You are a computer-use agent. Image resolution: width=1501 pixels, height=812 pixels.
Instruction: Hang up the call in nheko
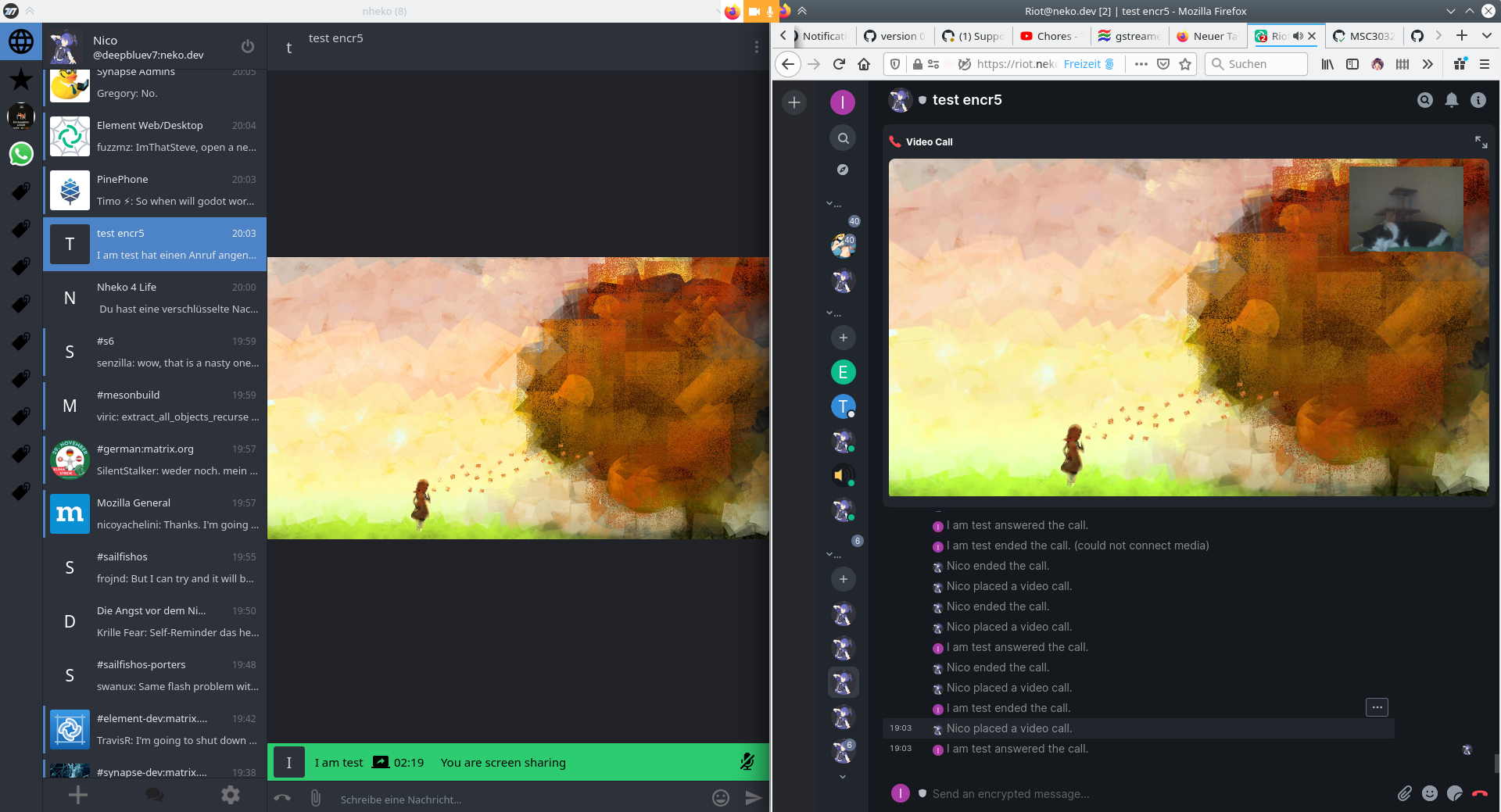coord(283,798)
